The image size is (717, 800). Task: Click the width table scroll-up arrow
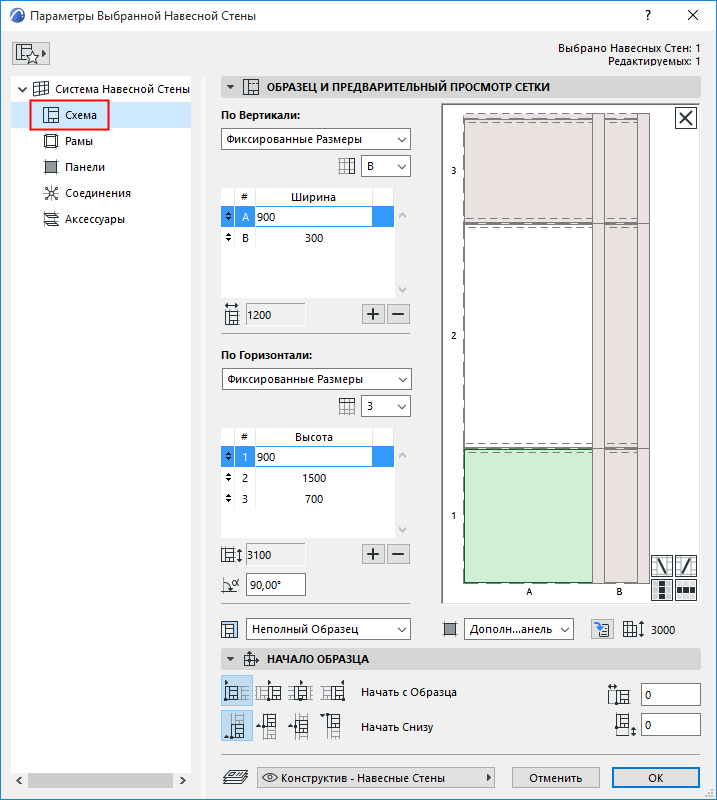point(402,215)
